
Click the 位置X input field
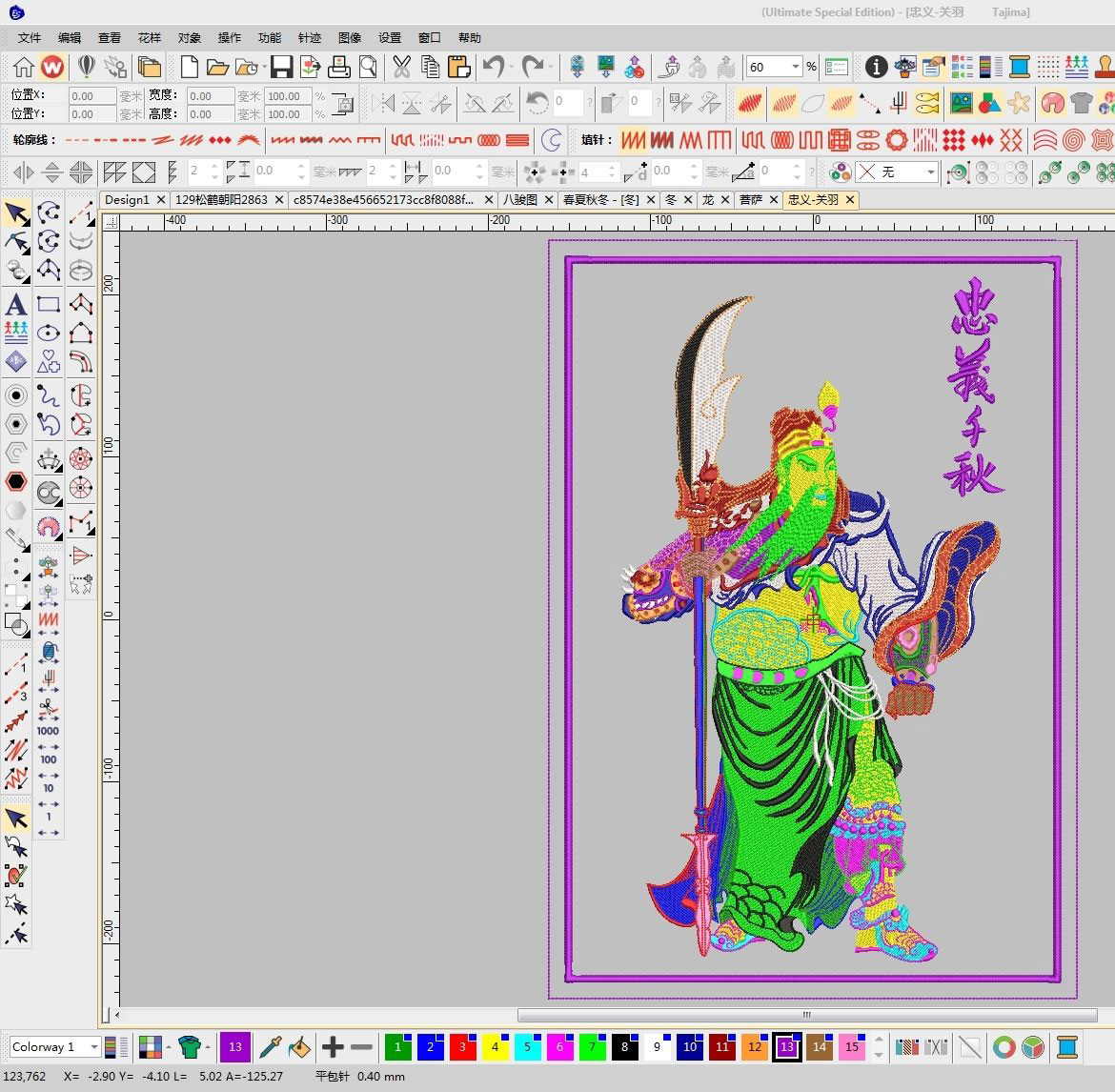pos(91,96)
